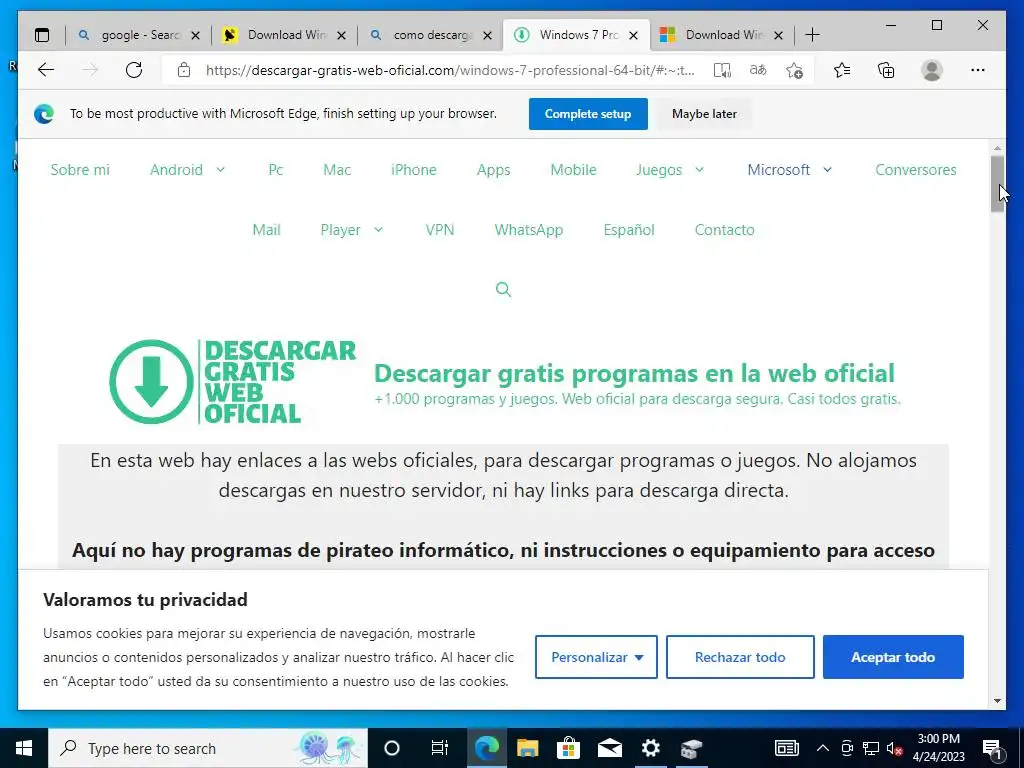
Task: Close the como descarga tab
Action: 487,35
